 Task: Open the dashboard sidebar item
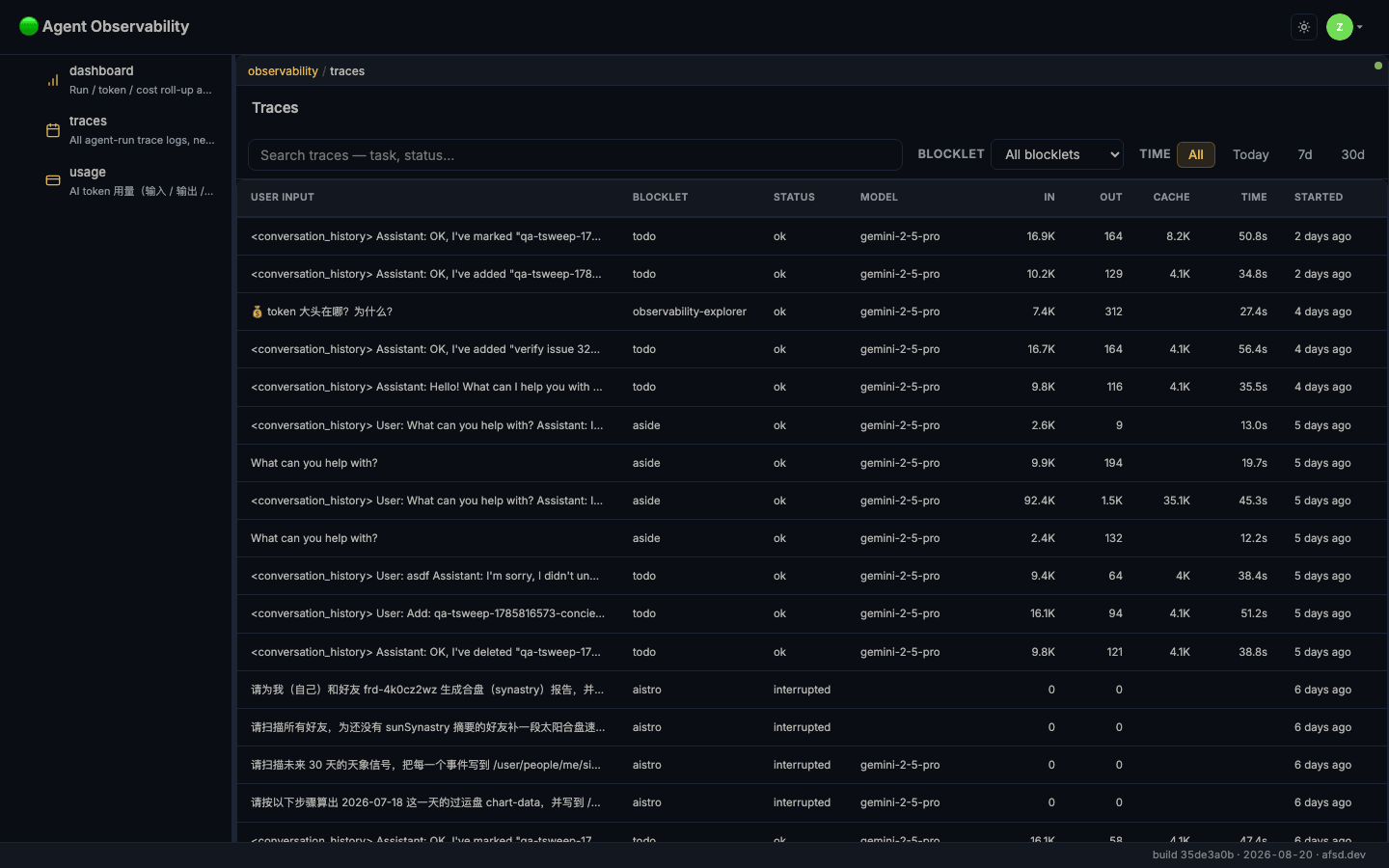[x=130, y=80]
